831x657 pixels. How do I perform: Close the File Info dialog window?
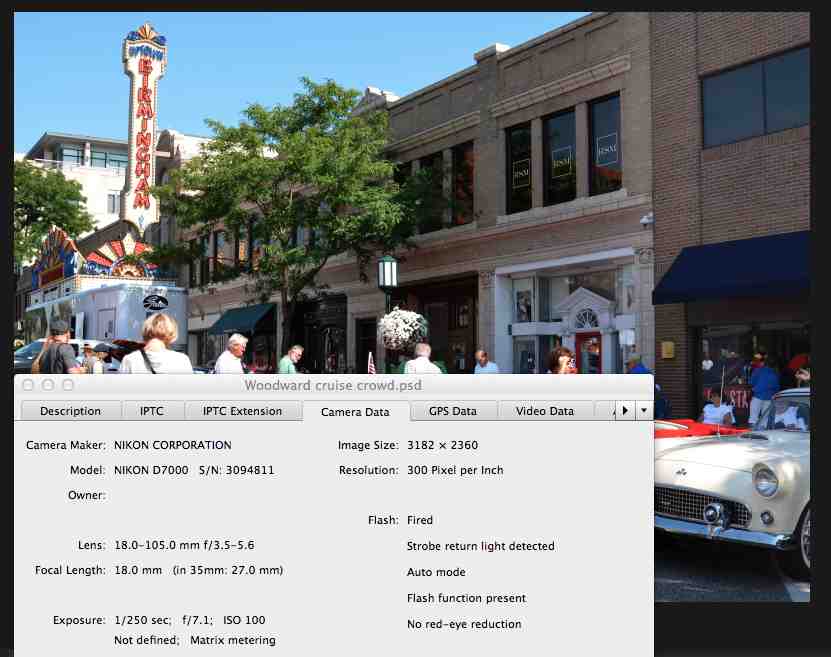pos(28,385)
